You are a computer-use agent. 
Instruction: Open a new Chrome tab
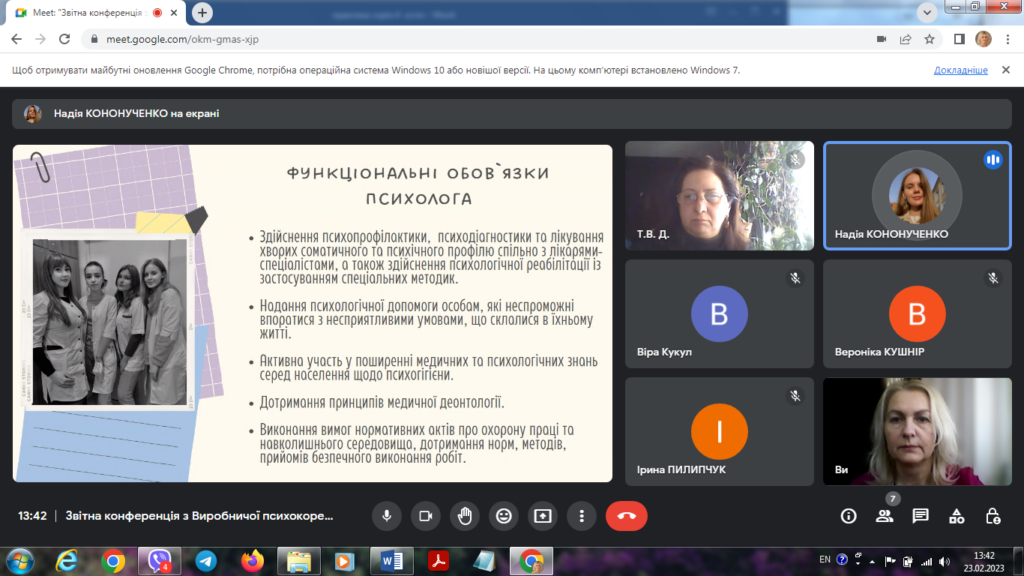[x=203, y=13]
